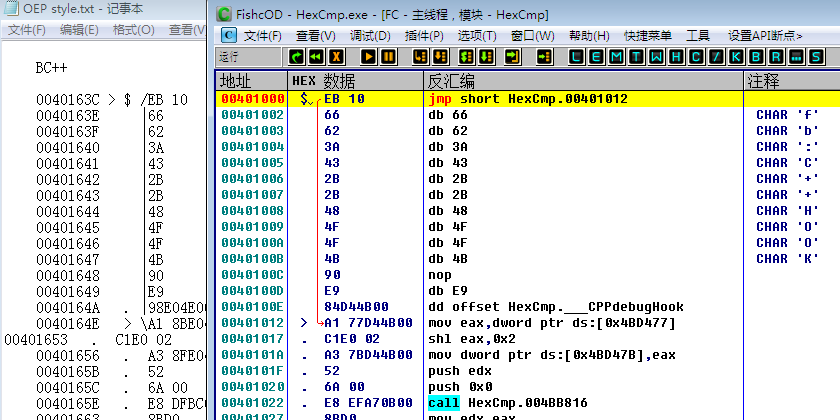Open the 插件(P) plugins menu
Viewport: 840px width, 420px height.
point(424,36)
